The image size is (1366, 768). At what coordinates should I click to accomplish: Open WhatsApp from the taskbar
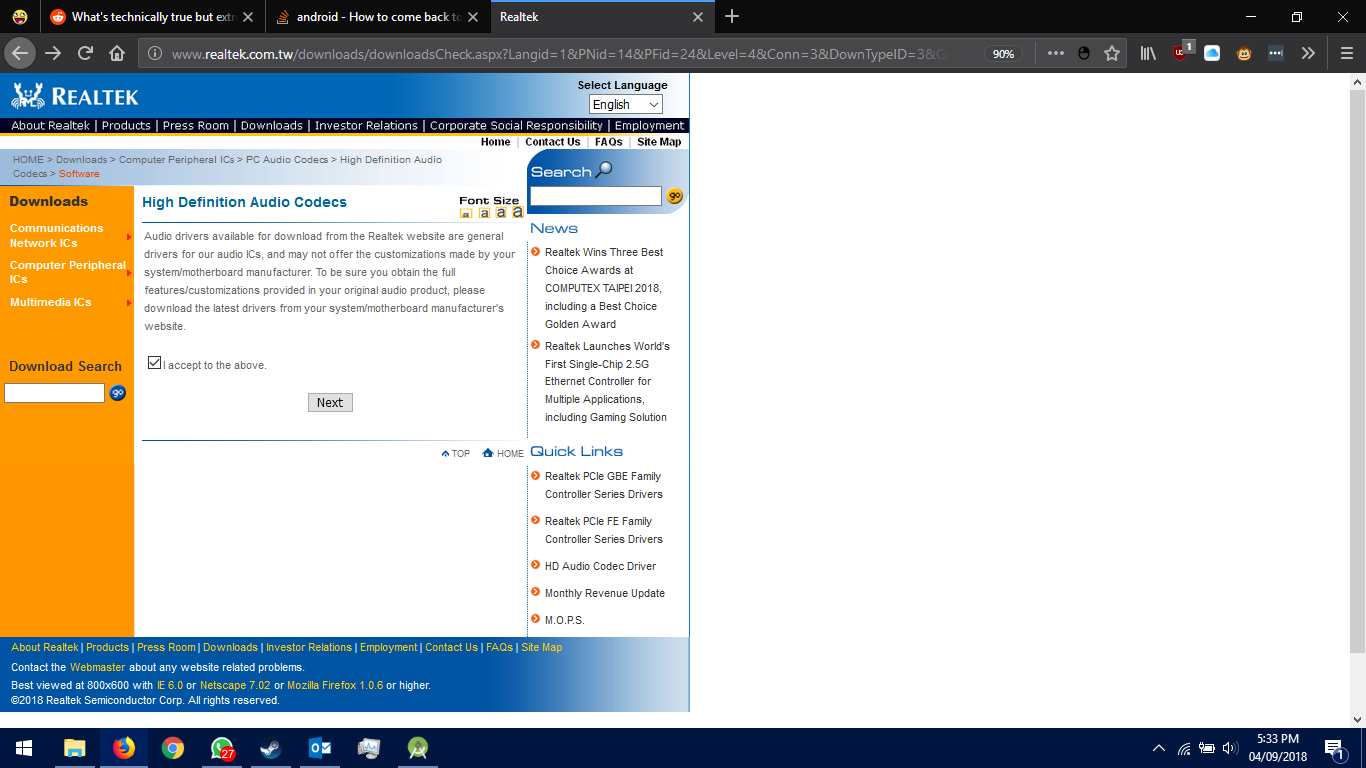coord(222,748)
